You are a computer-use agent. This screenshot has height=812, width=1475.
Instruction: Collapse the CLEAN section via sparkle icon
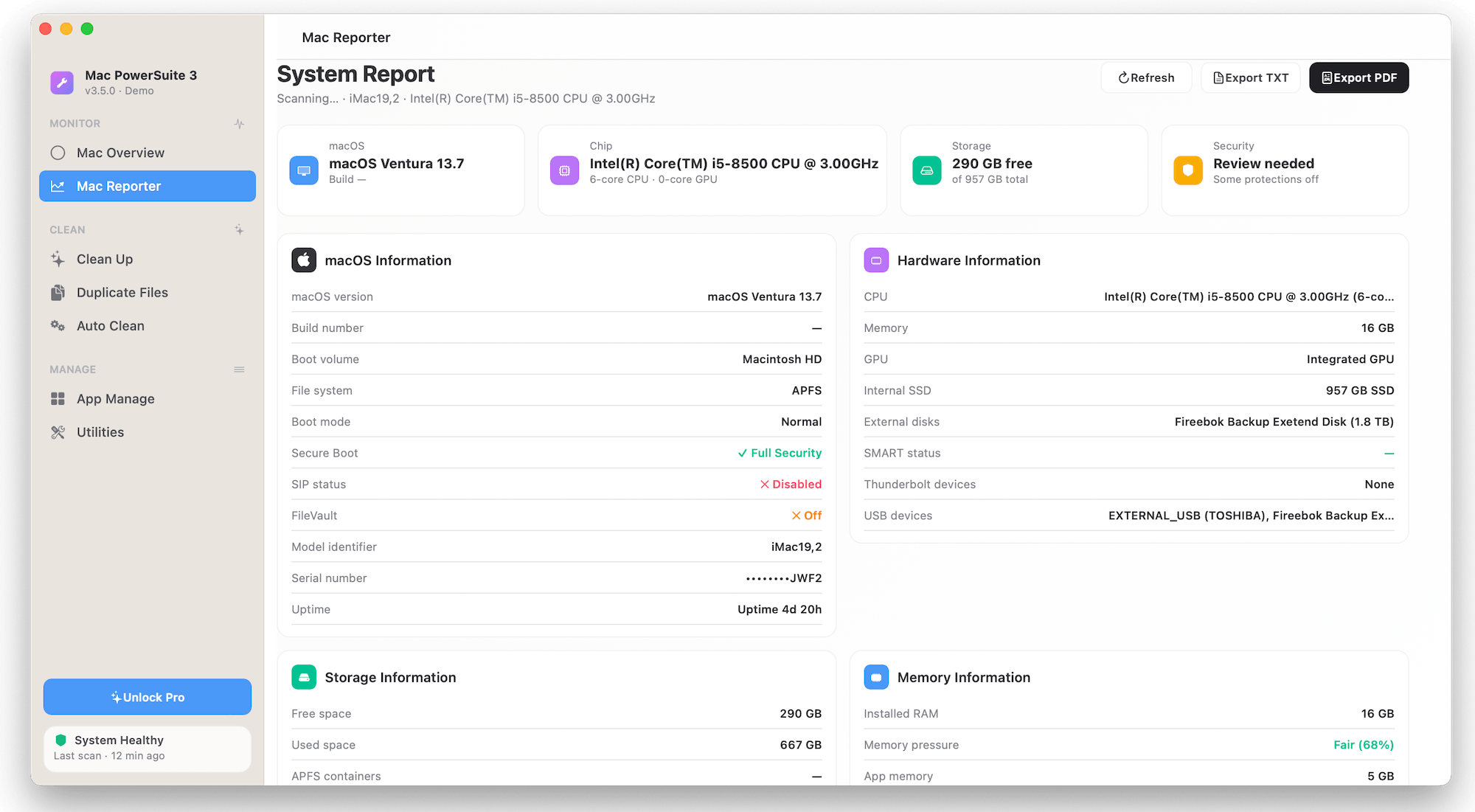239,229
